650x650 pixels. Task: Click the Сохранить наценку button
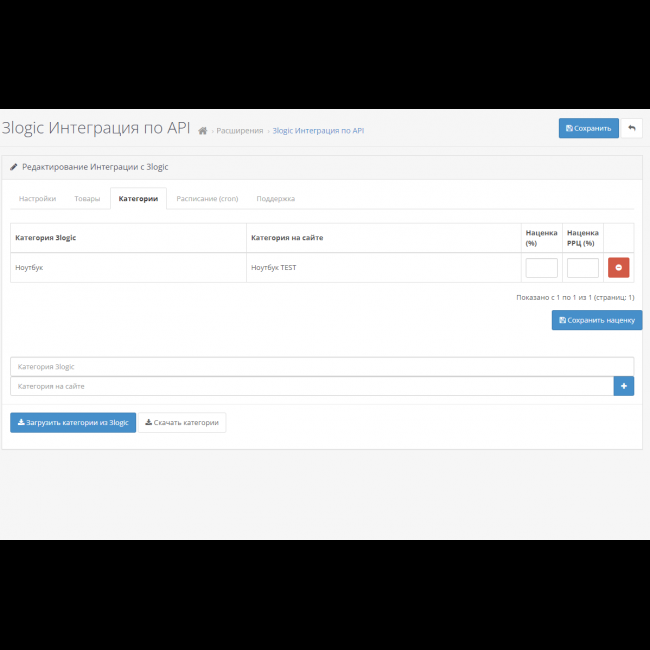pos(596,320)
